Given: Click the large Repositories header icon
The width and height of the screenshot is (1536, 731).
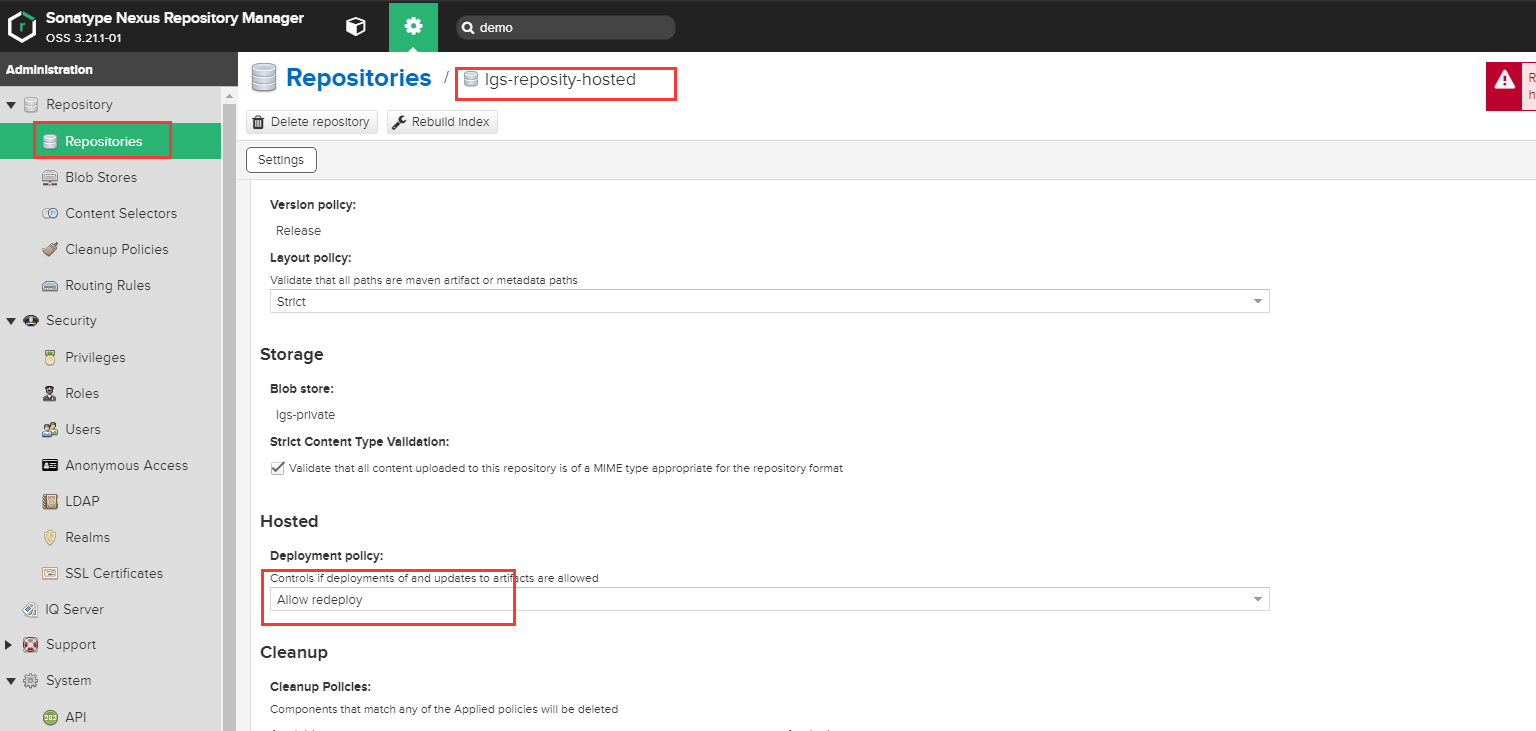Looking at the screenshot, I should tap(264, 78).
